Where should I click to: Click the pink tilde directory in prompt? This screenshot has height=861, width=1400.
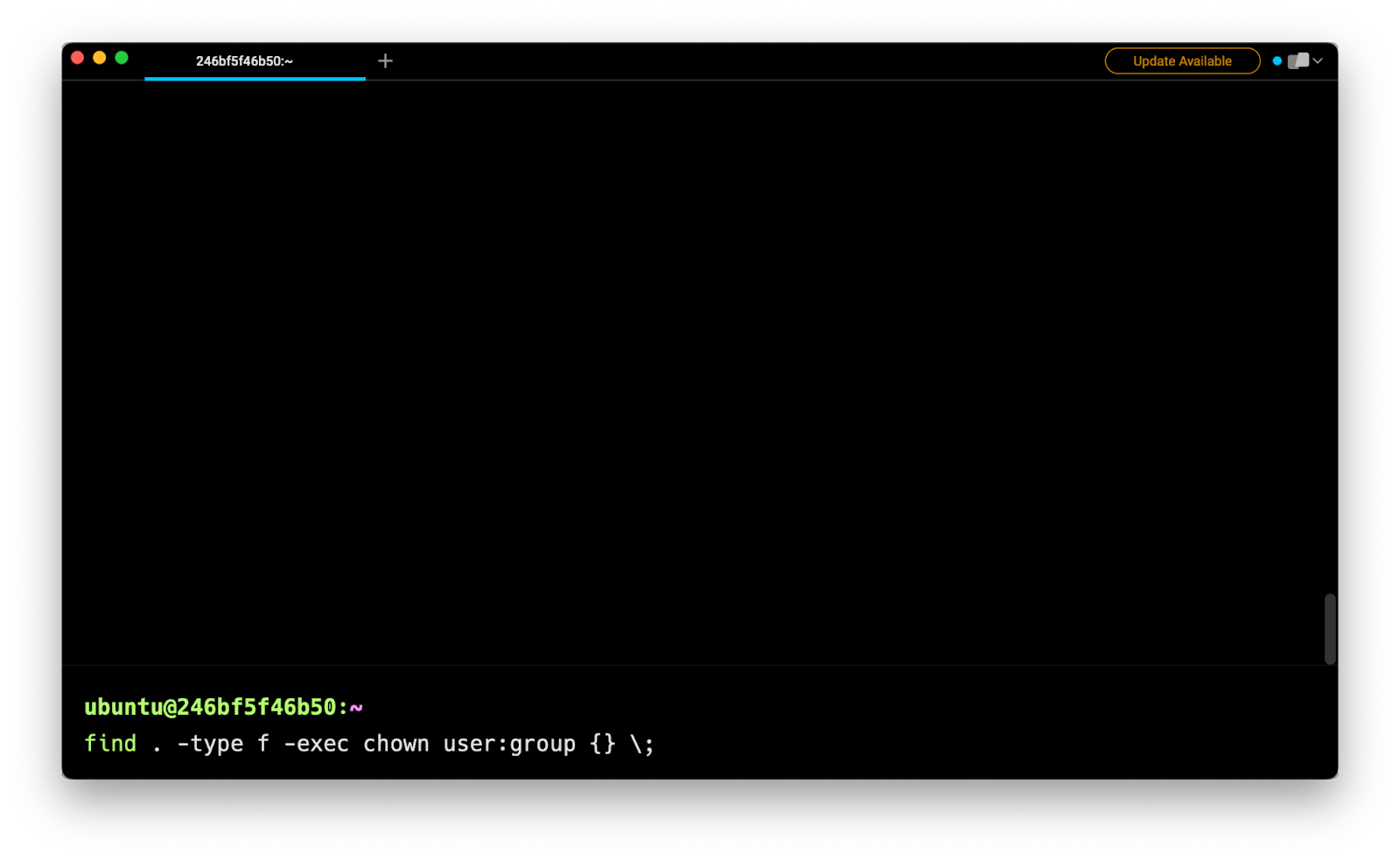pos(356,707)
